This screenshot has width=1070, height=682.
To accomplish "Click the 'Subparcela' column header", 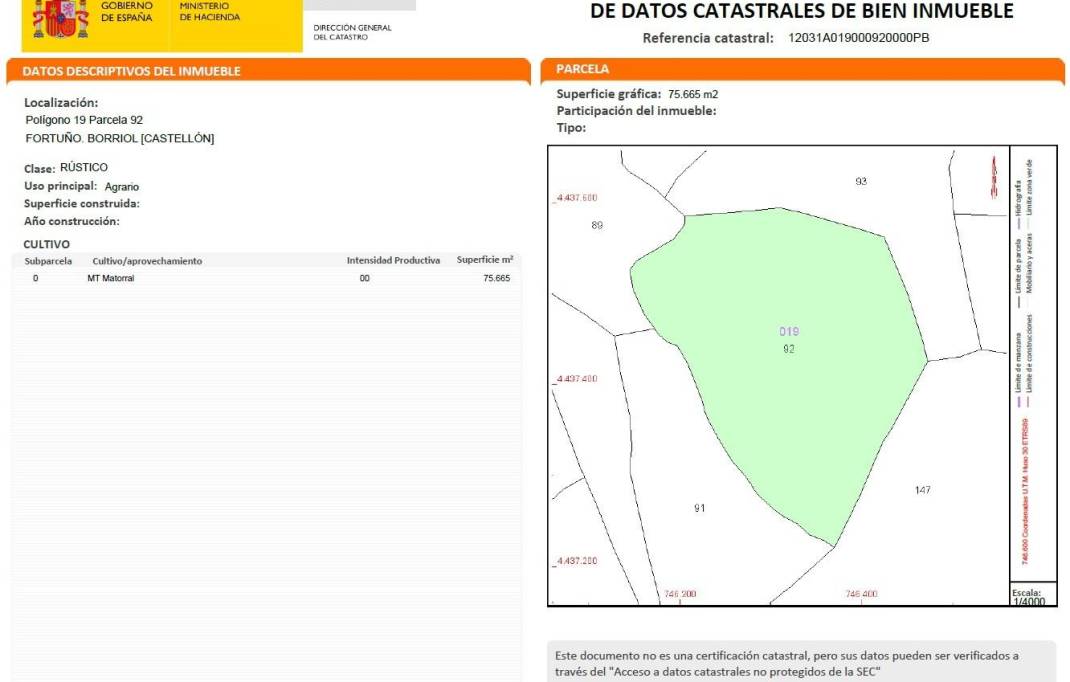I will click(x=48, y=261).
